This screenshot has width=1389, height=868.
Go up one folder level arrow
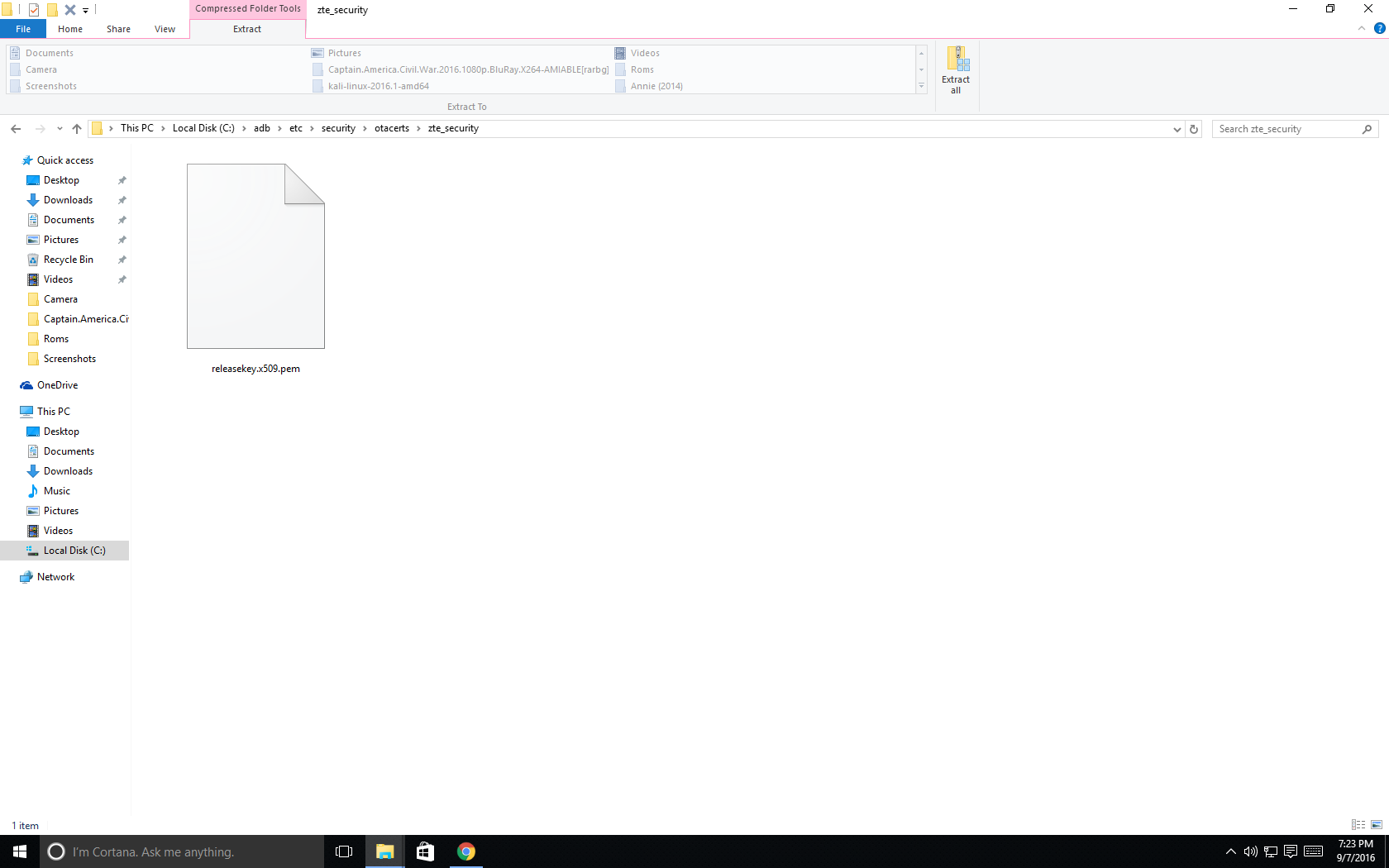pos(77,129)
